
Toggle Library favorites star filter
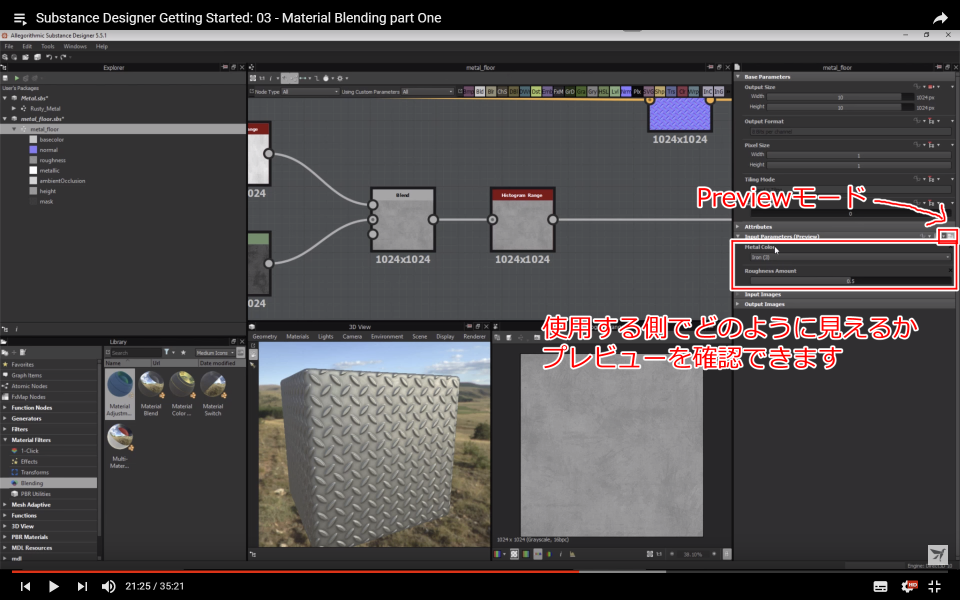[183, 353]
